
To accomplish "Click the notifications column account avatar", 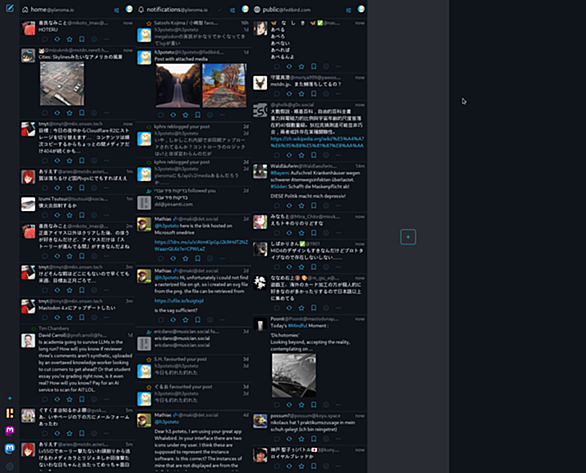I will coord(245,9).
